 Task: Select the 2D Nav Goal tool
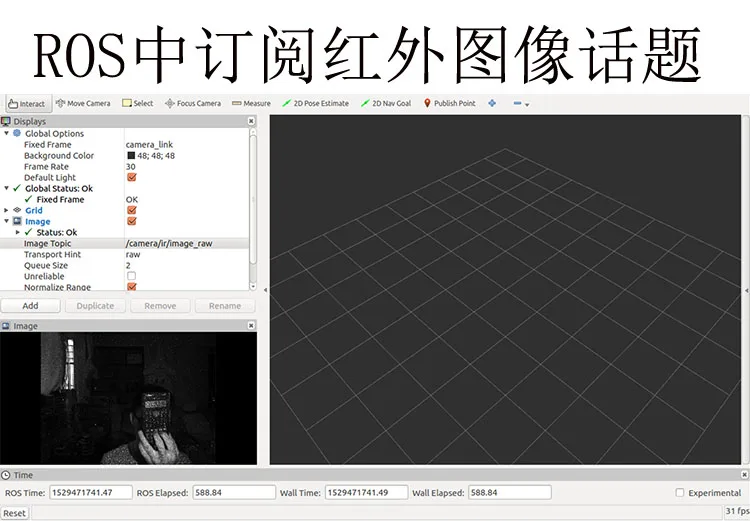[x=386, y=103]
